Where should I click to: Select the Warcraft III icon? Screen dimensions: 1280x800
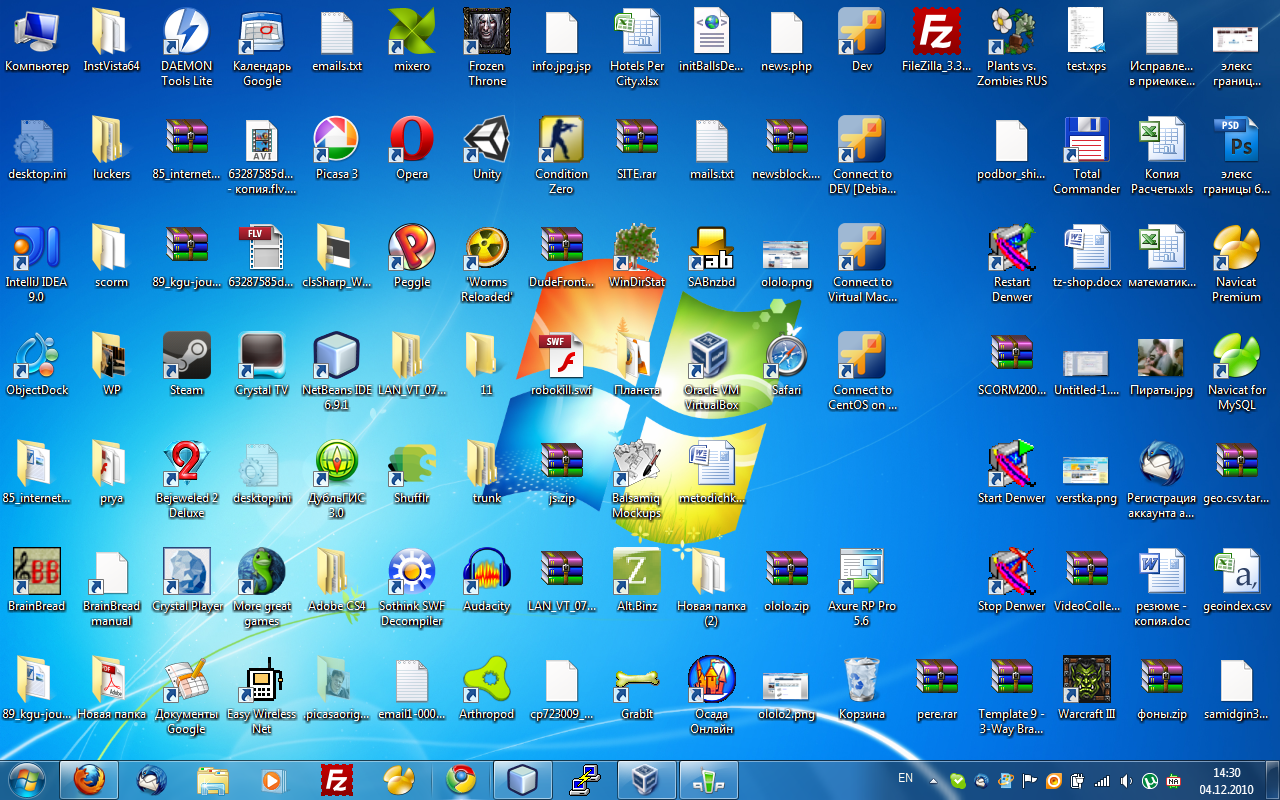1086,681
